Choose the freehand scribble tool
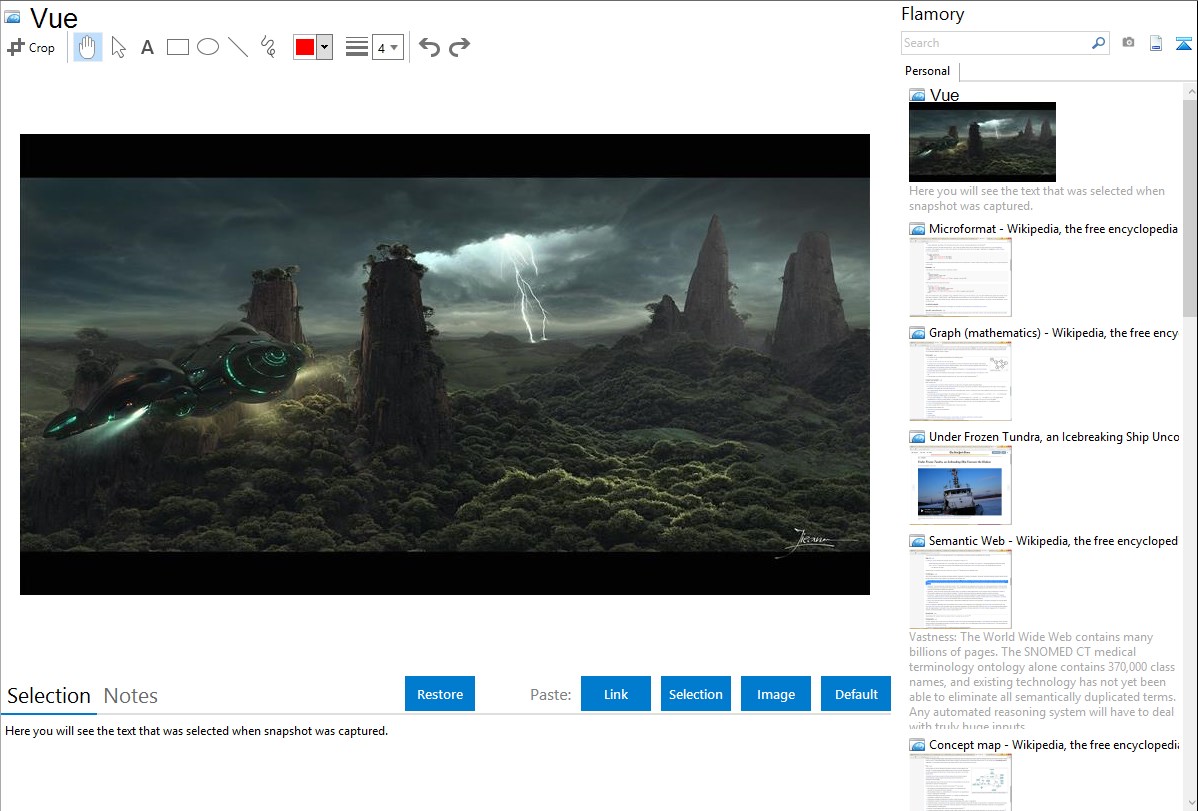 268,47
